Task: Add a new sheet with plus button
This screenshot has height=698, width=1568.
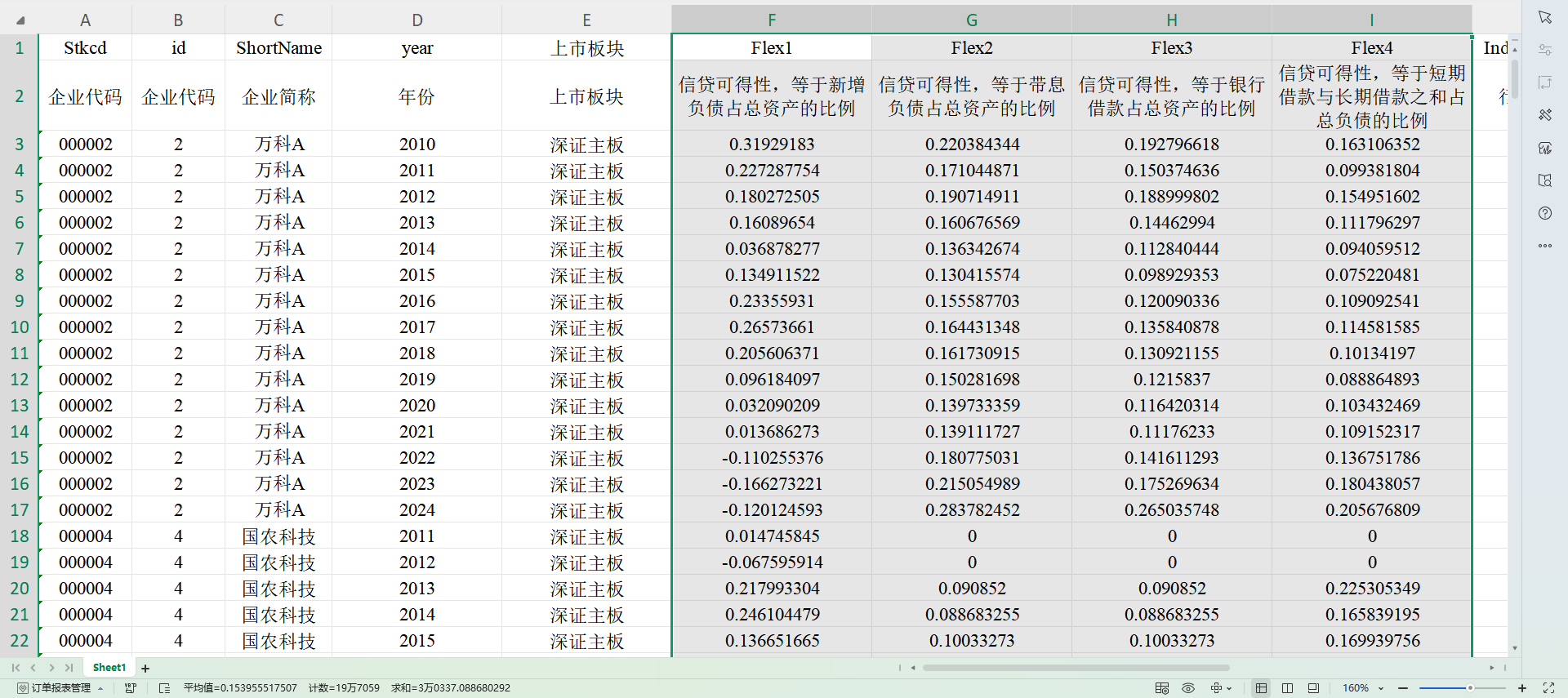Action: click(145, 668)
